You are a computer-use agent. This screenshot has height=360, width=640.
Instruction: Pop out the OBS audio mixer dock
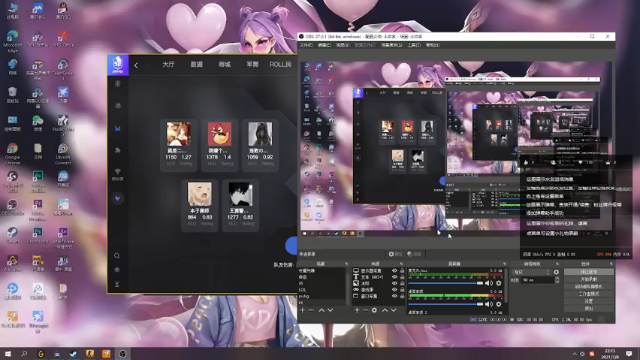click(x=504, y=263)
